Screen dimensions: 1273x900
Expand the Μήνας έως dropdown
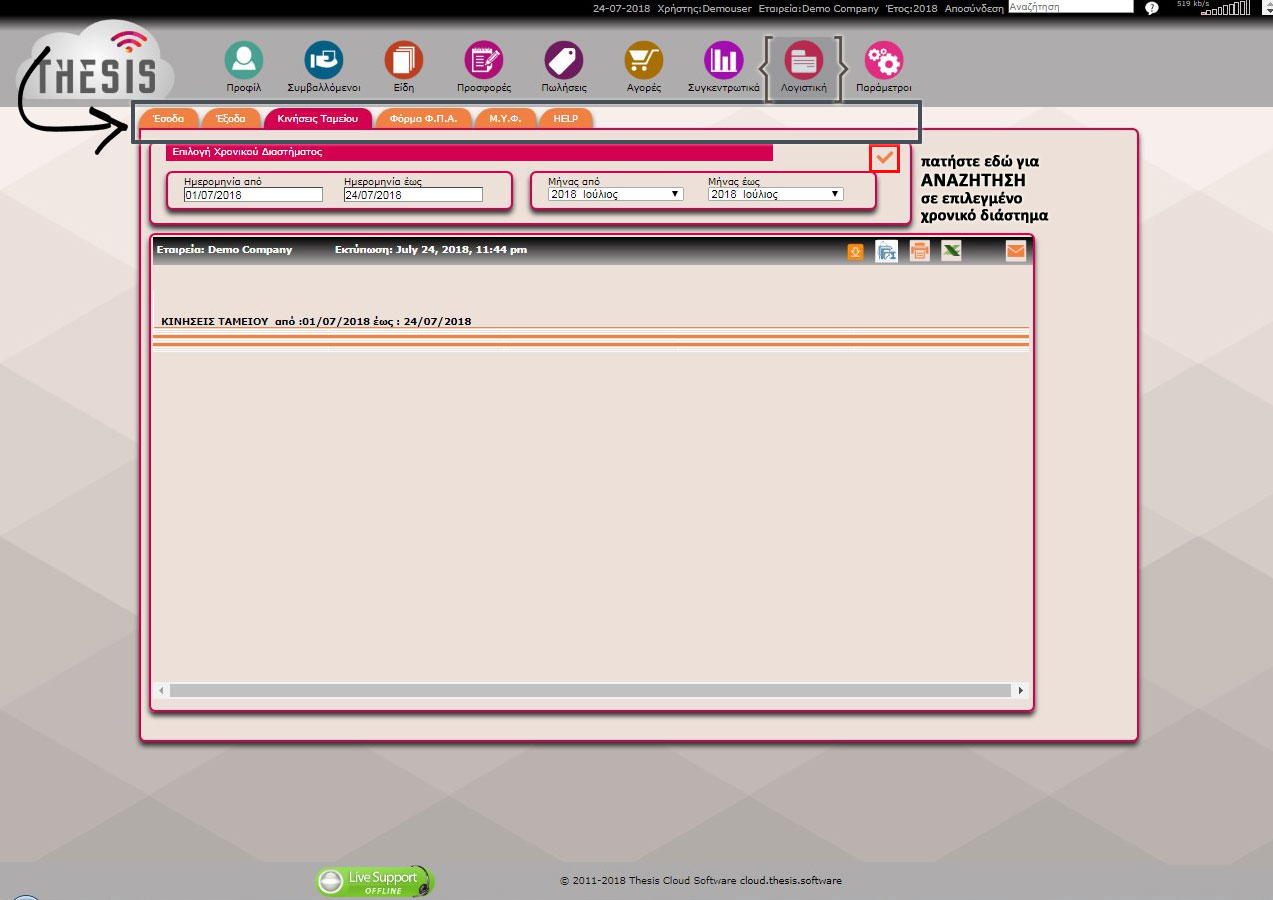point(775,194)
